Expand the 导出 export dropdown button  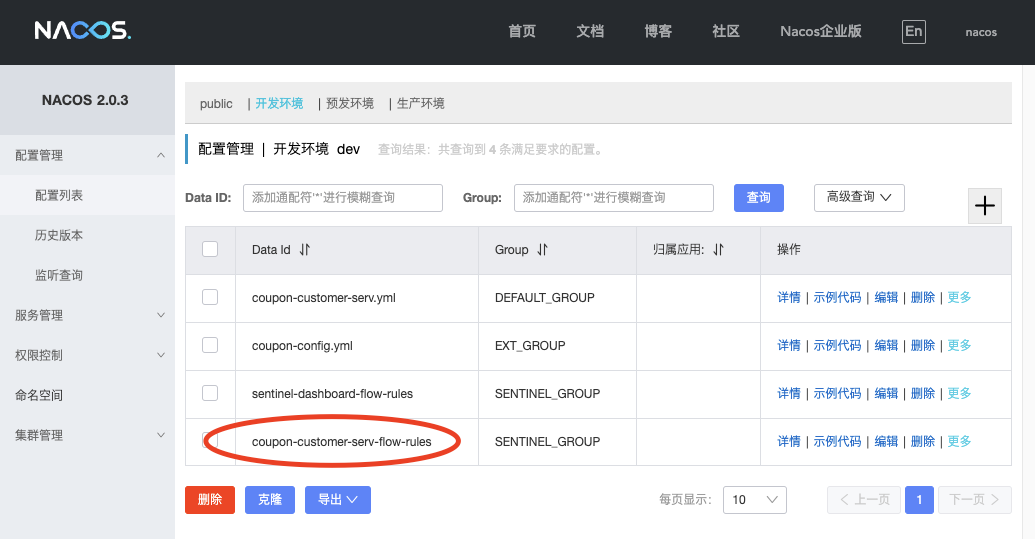click(337, 500)
